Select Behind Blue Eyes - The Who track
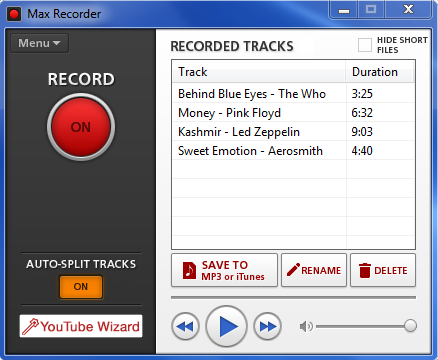Image resolution: width=438 pixels, height=360 pixels. (293, 94)
